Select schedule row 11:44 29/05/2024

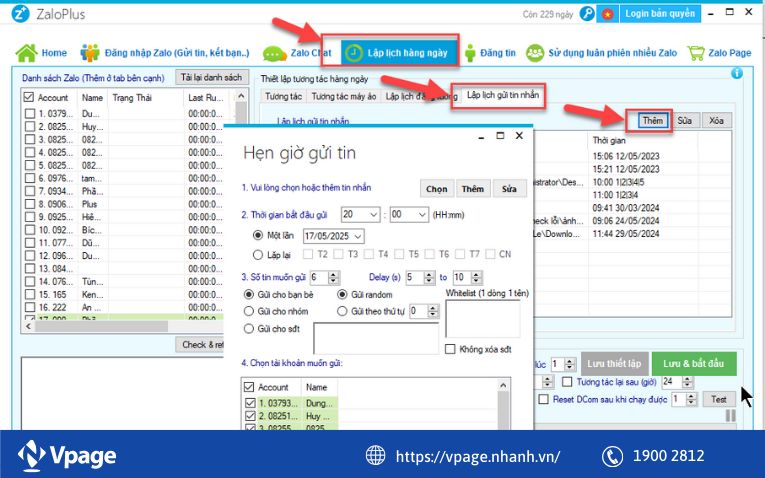click(x=626, y=234)
